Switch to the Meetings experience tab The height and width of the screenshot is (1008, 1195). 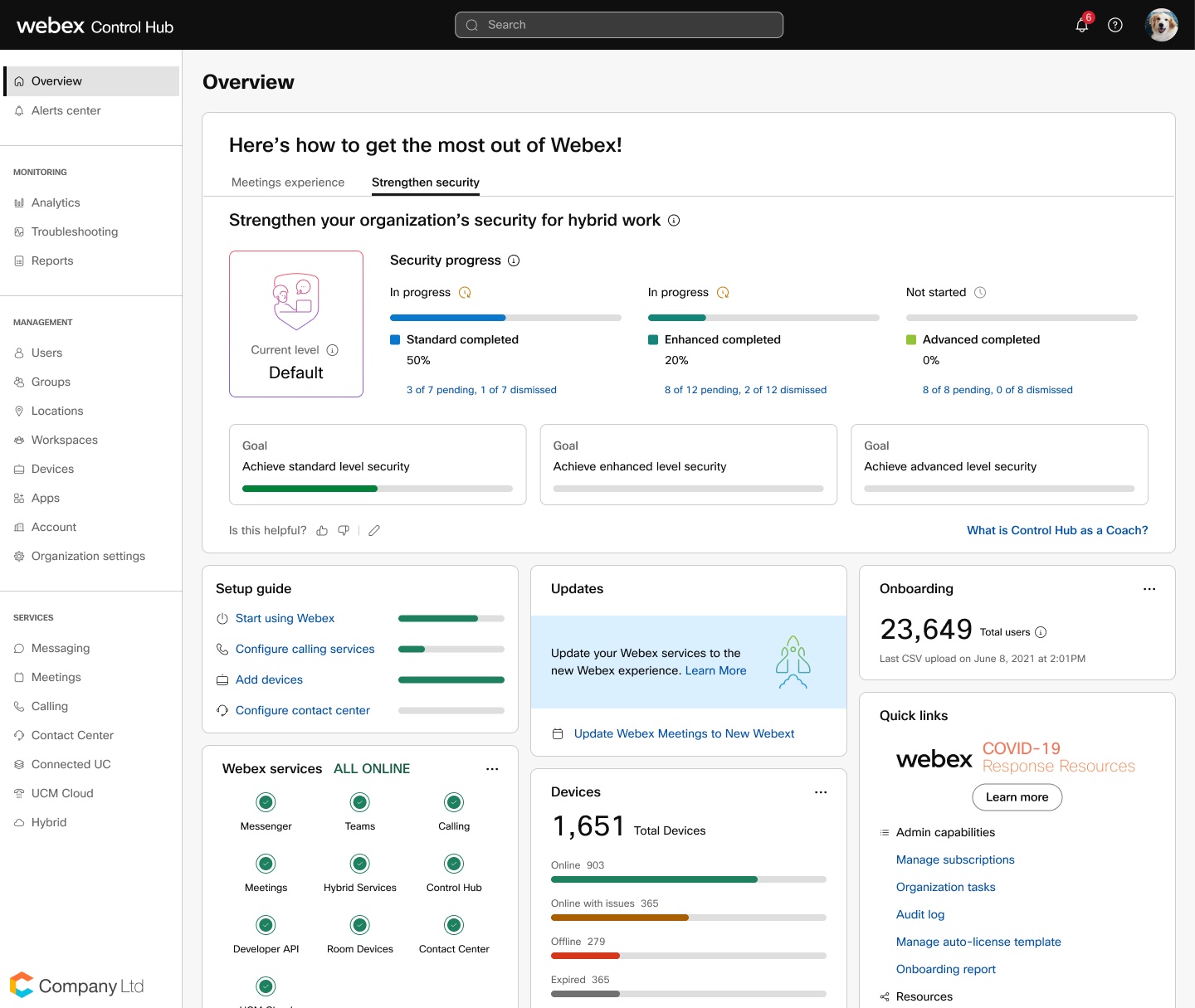coord(288,183)
